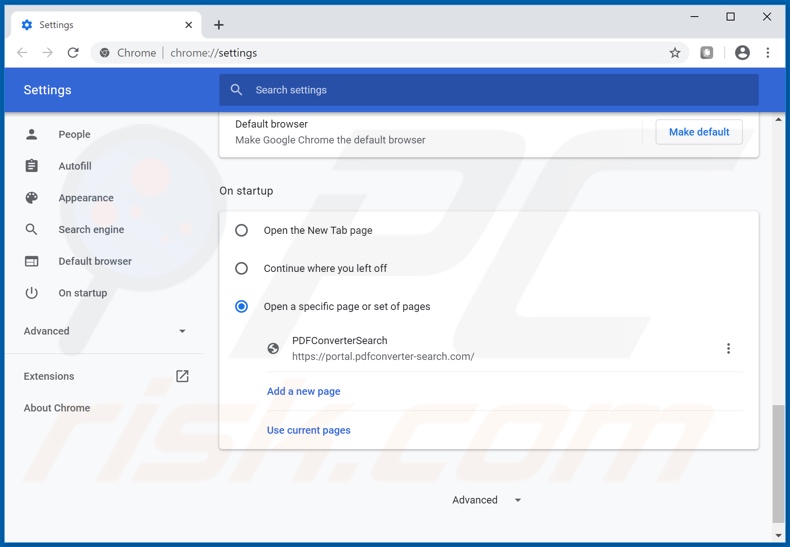The width and height of the screenshot is (790, 547).
Task: Go to Default browser settings
Action: [95, 261]
